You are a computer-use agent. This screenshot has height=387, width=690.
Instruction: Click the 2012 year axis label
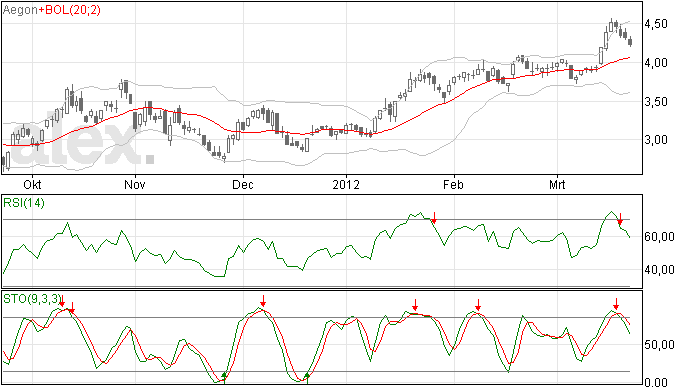click(x=346, y=184)
